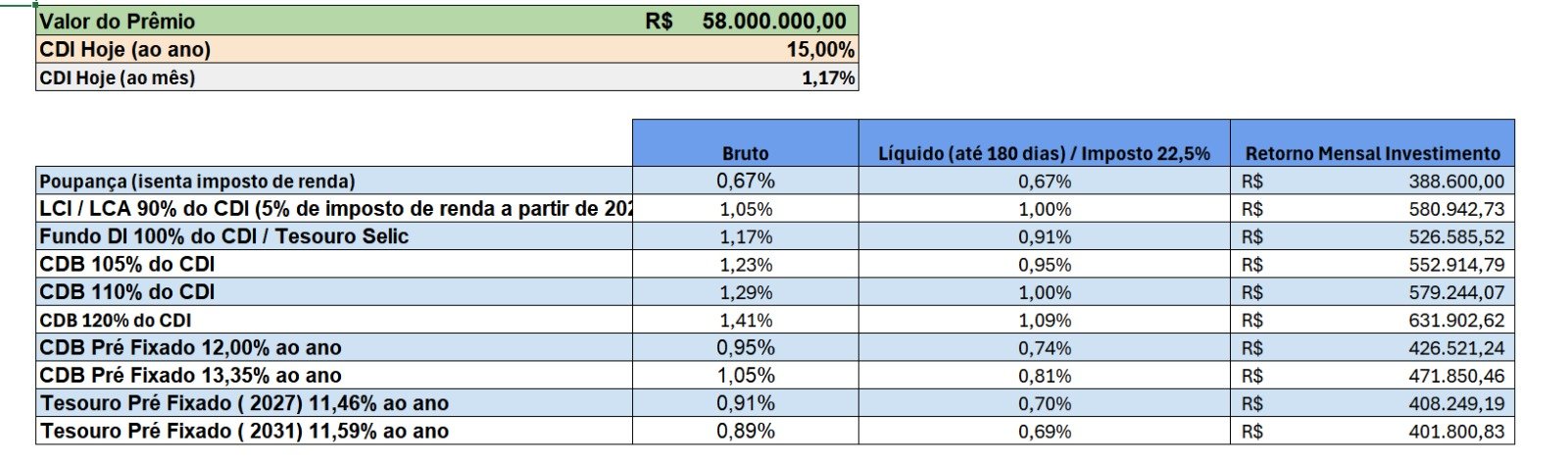Select the "Líquido (até 180 dias)" header cell
Viewport: 1568px width, 463px height.
1044,153
